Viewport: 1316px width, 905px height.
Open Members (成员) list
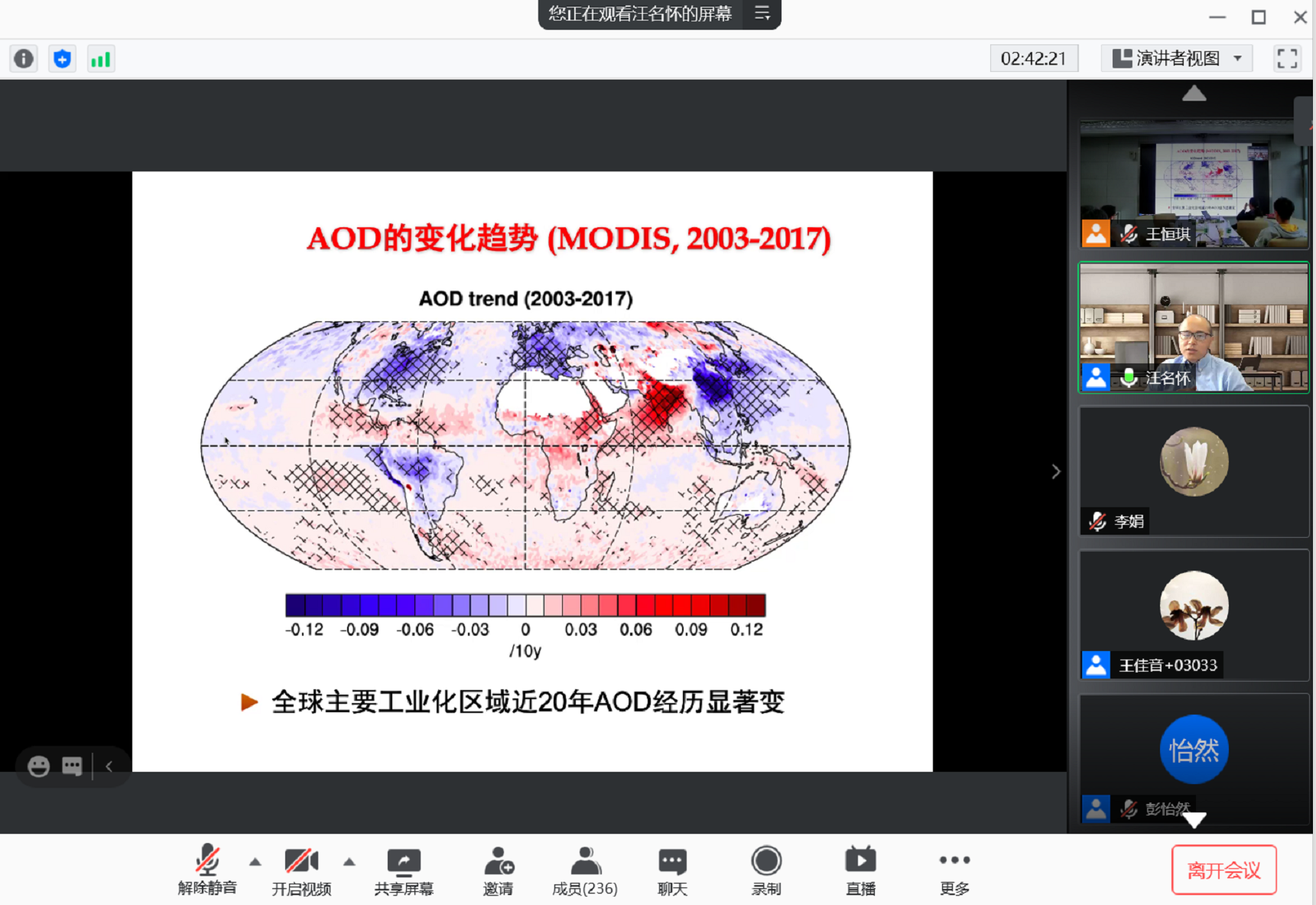tap(585, 871)
